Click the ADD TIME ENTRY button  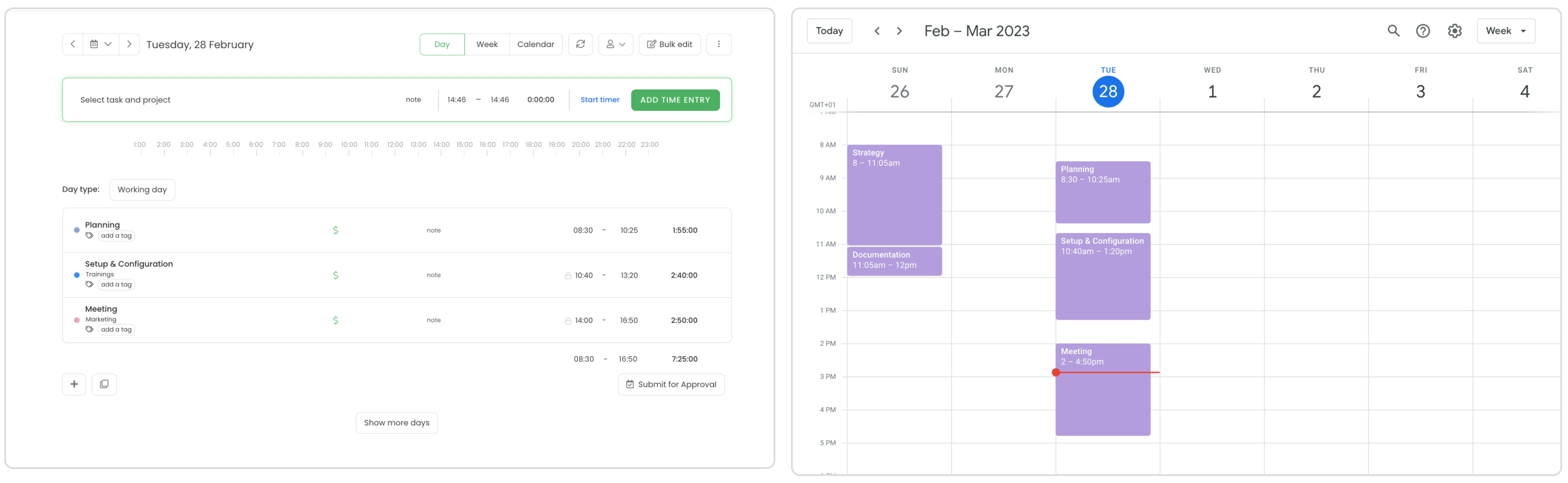pos(675,100)
